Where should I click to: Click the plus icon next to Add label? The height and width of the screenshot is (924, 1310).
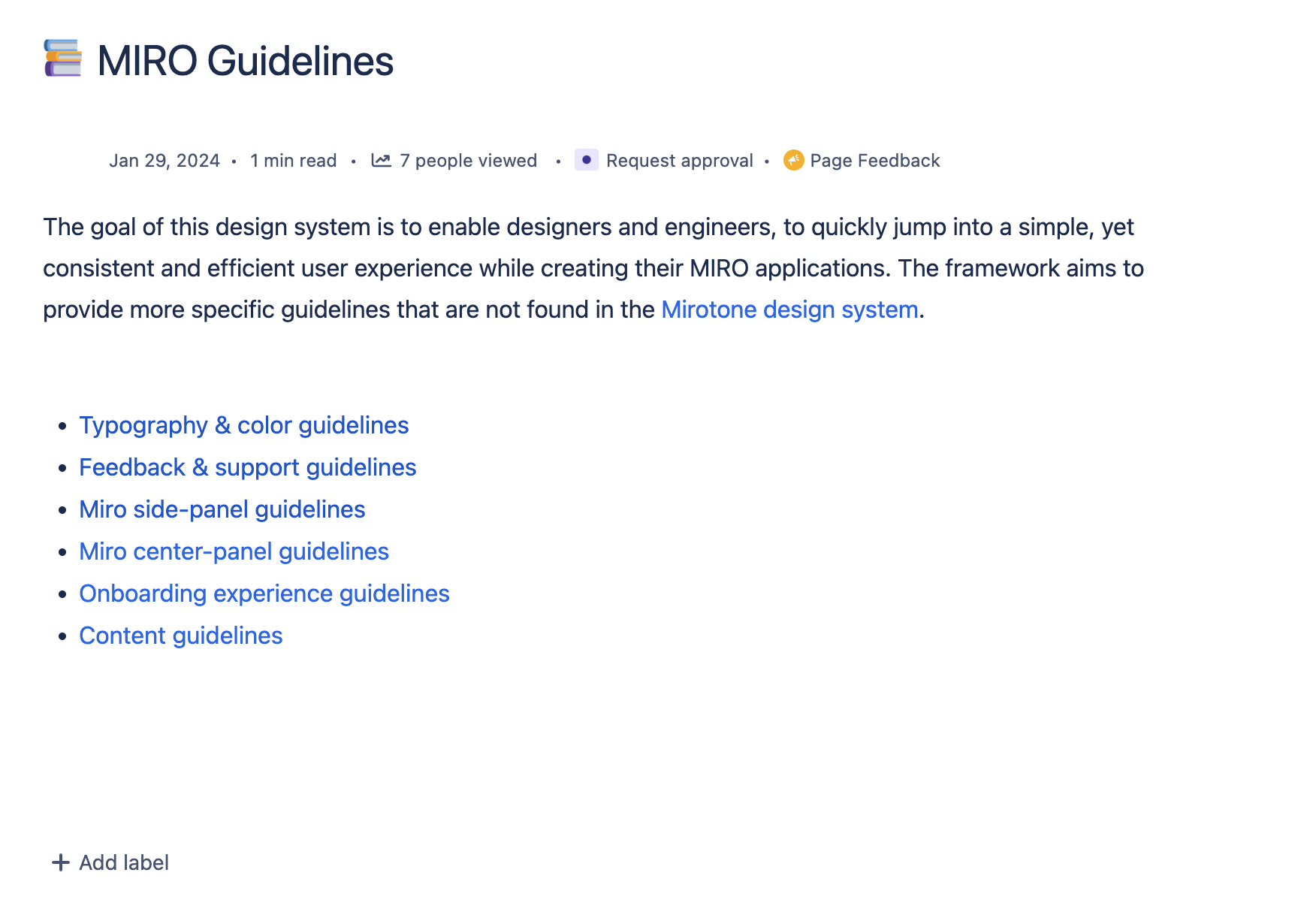(x=61, y=862)
